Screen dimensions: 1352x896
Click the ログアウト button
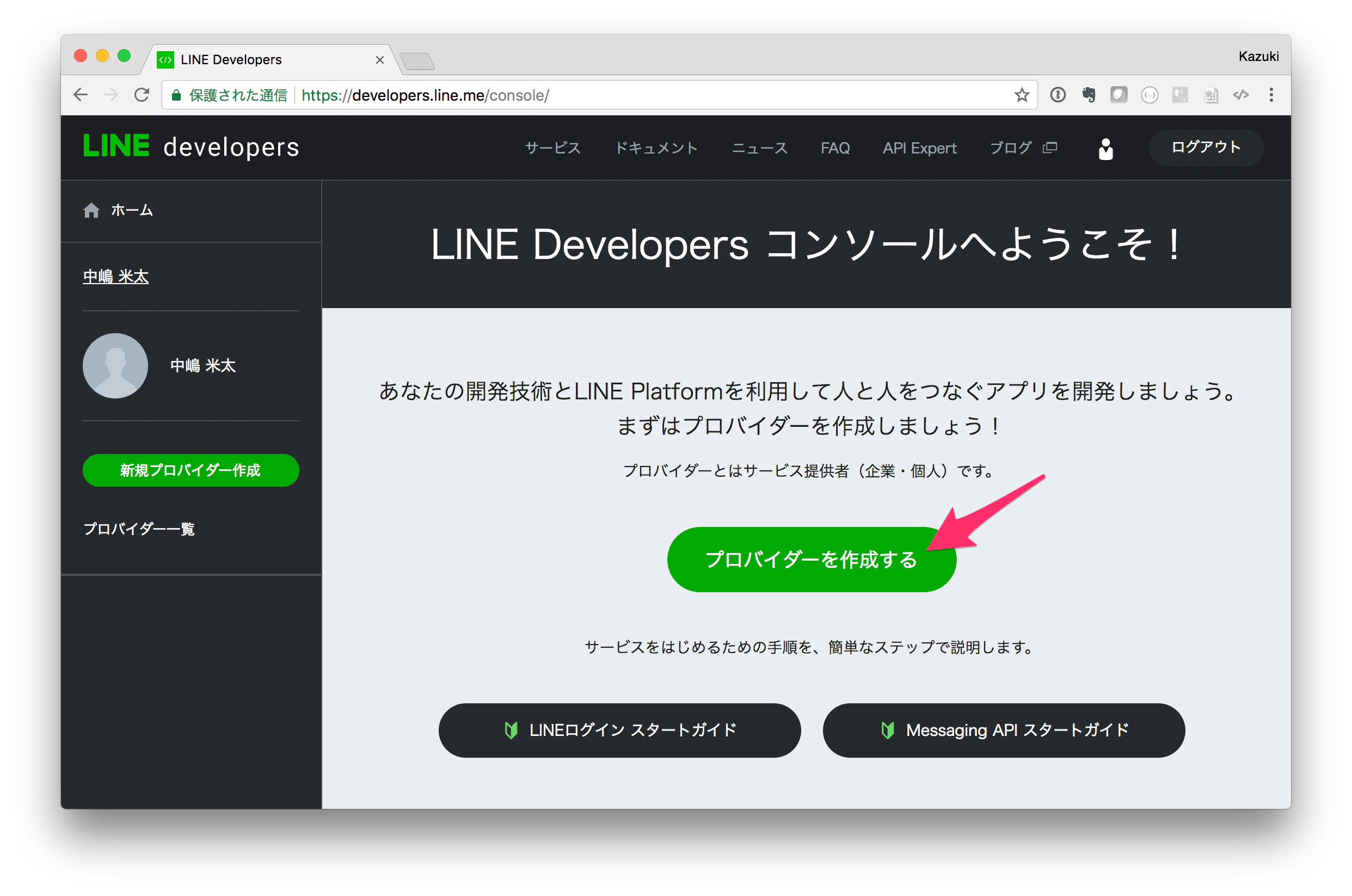(1206, 148)
